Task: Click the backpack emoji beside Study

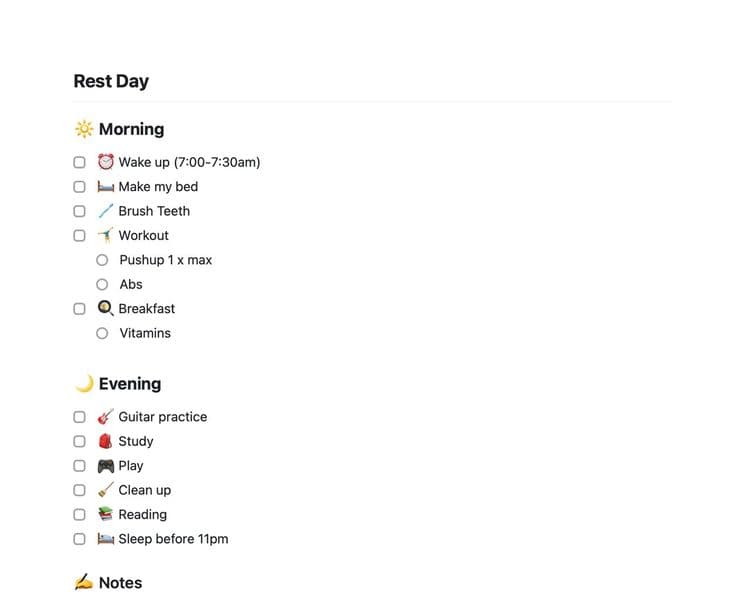Action: click(106, 441)
